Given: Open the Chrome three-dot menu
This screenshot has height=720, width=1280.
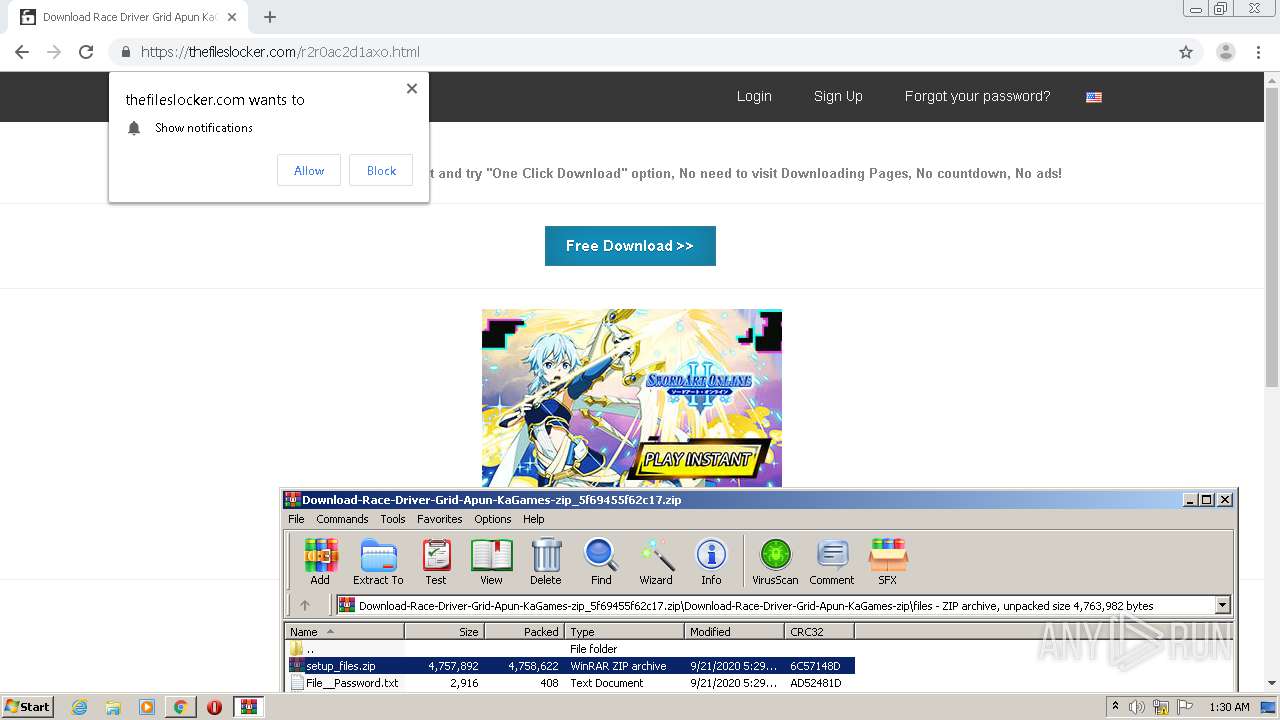Looking at the screenshot, I should [x=1259, y=52].
